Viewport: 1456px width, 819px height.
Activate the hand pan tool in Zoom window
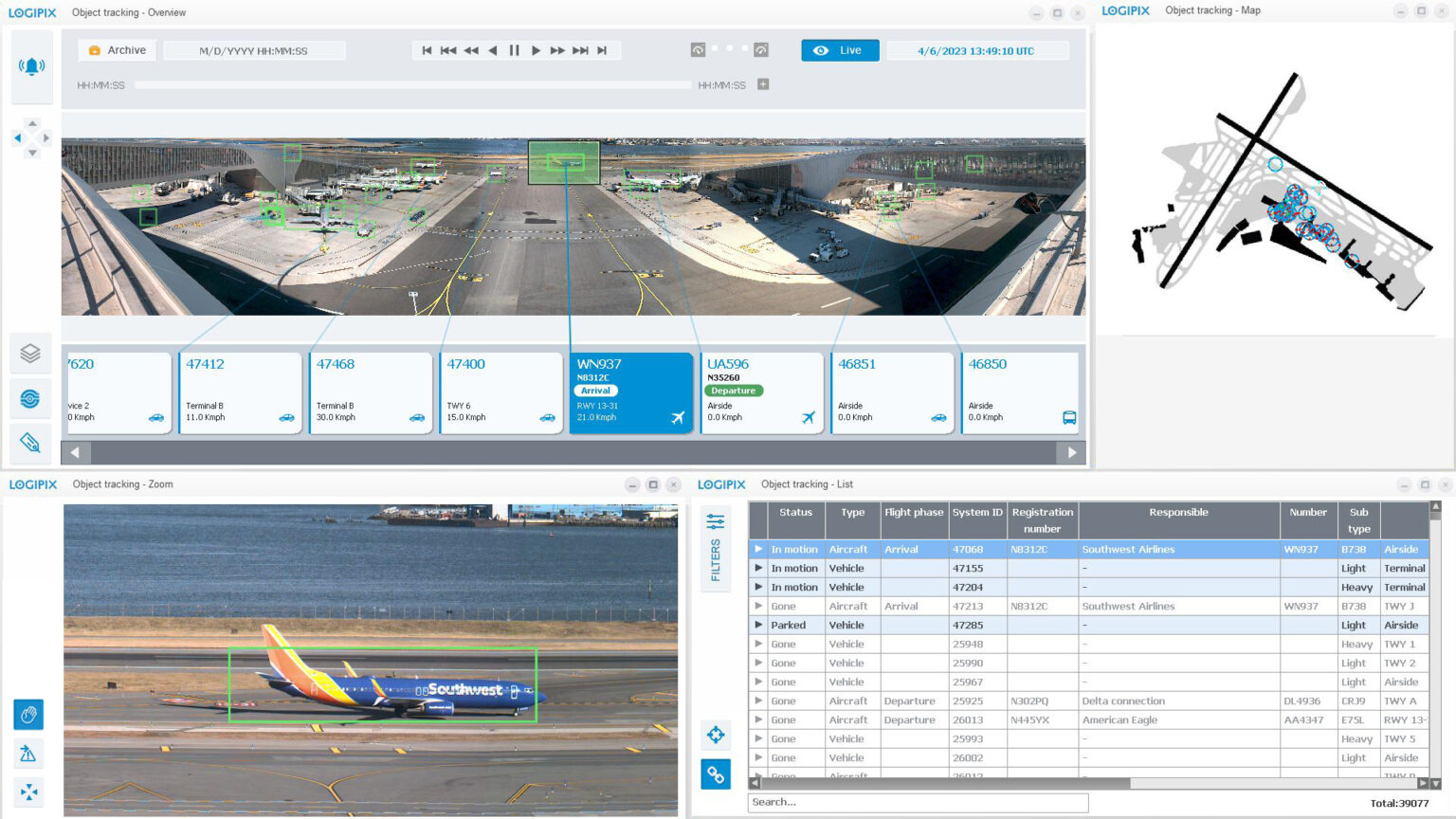pos(28,714)
